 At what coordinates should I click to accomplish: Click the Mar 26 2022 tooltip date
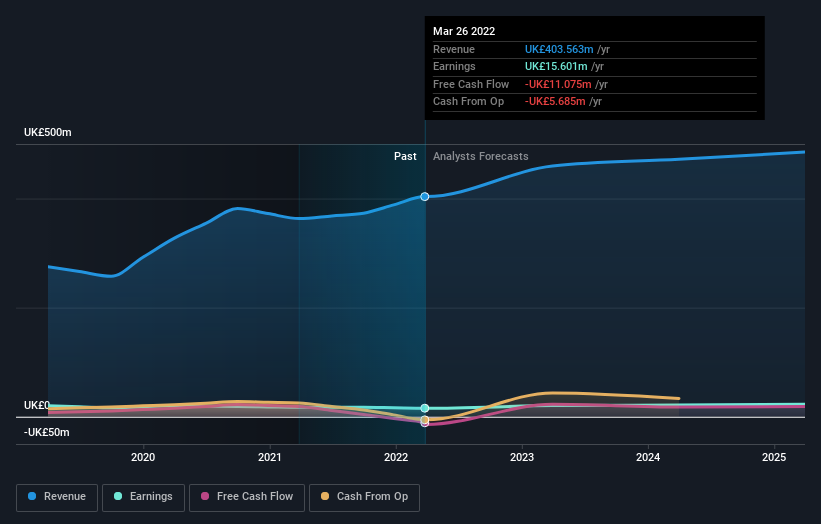(464, 31)
